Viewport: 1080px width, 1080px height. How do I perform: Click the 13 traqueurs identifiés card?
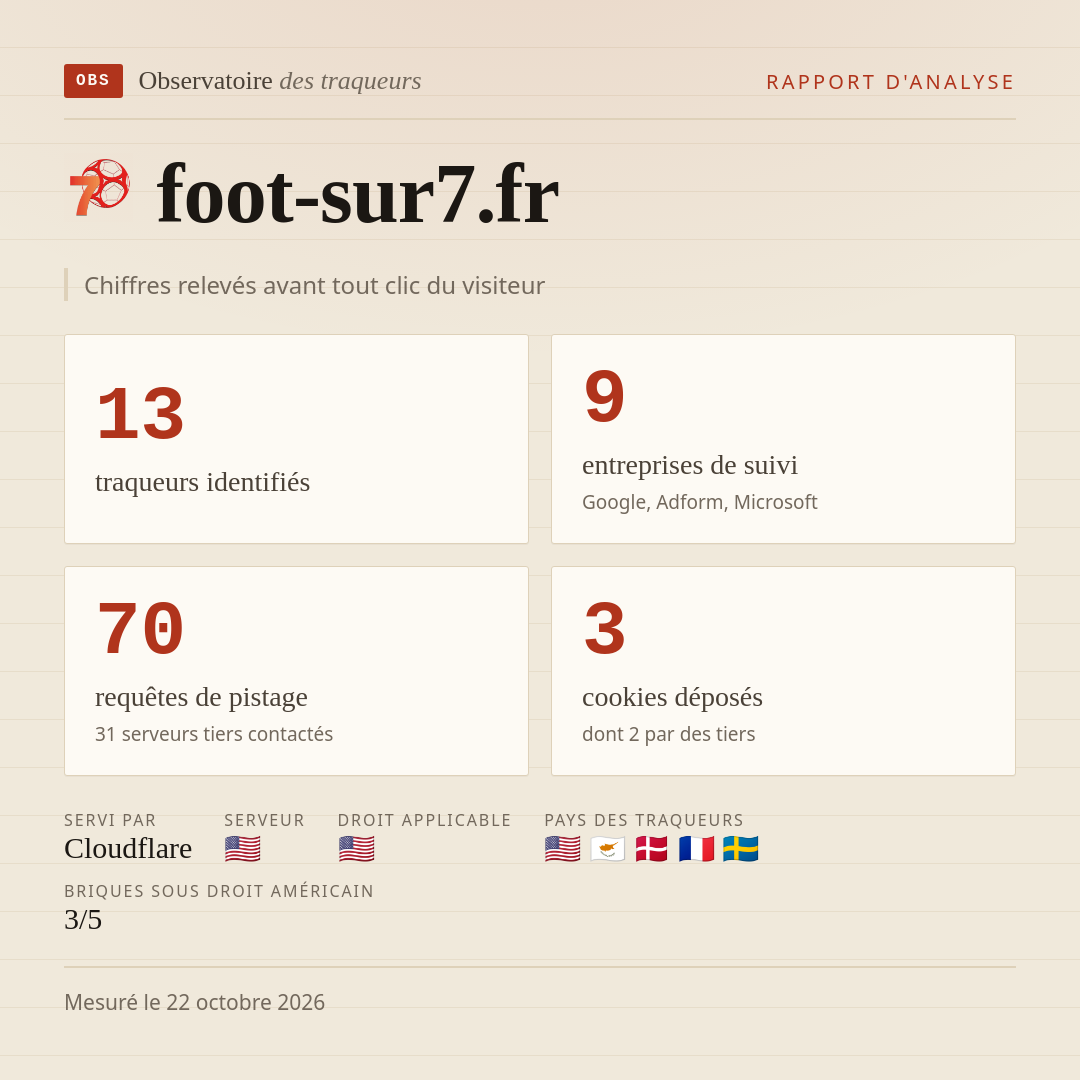(296, 439)
